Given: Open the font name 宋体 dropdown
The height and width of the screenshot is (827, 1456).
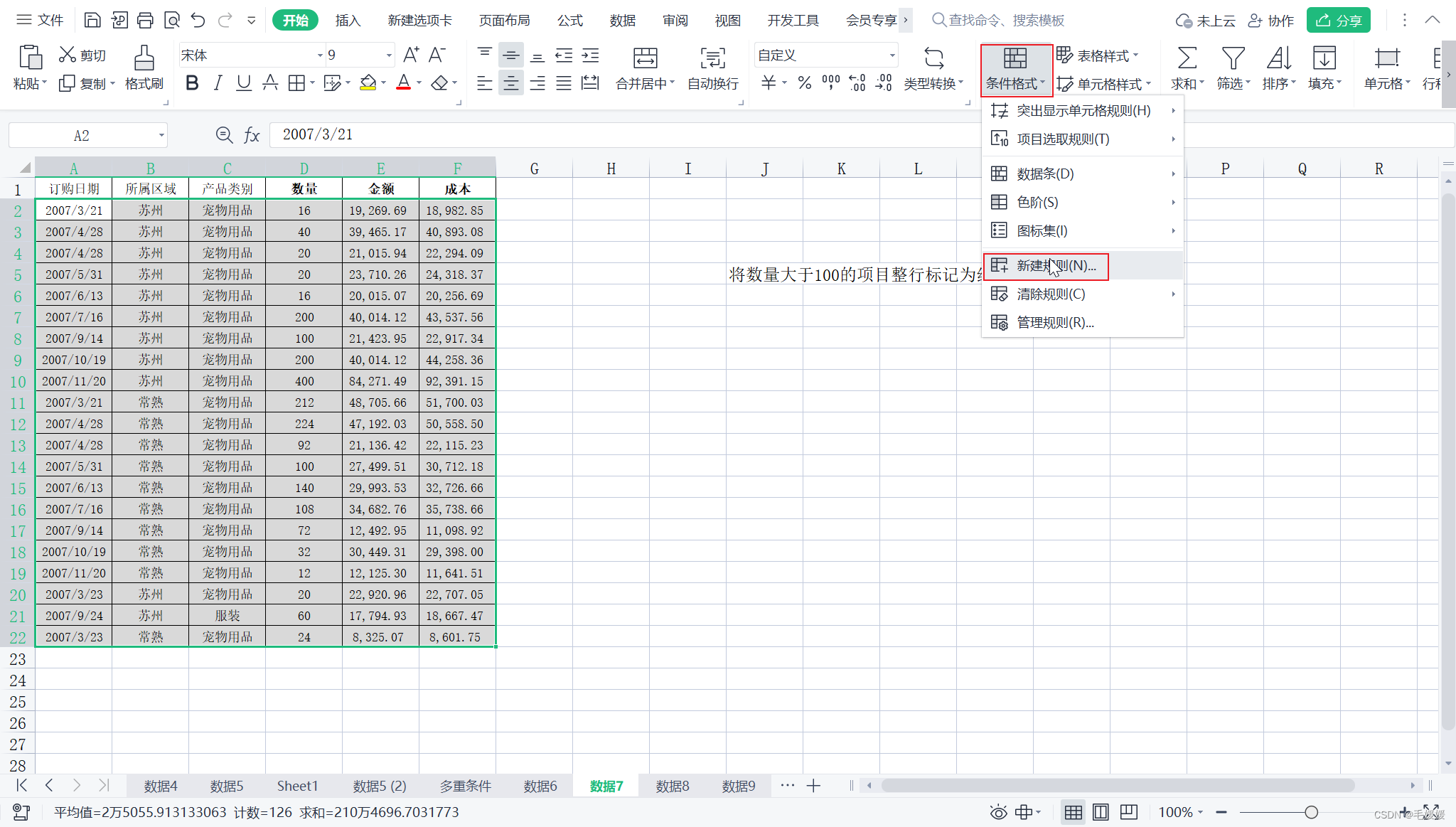Looking at the screenshot, I should coord(319,55).
